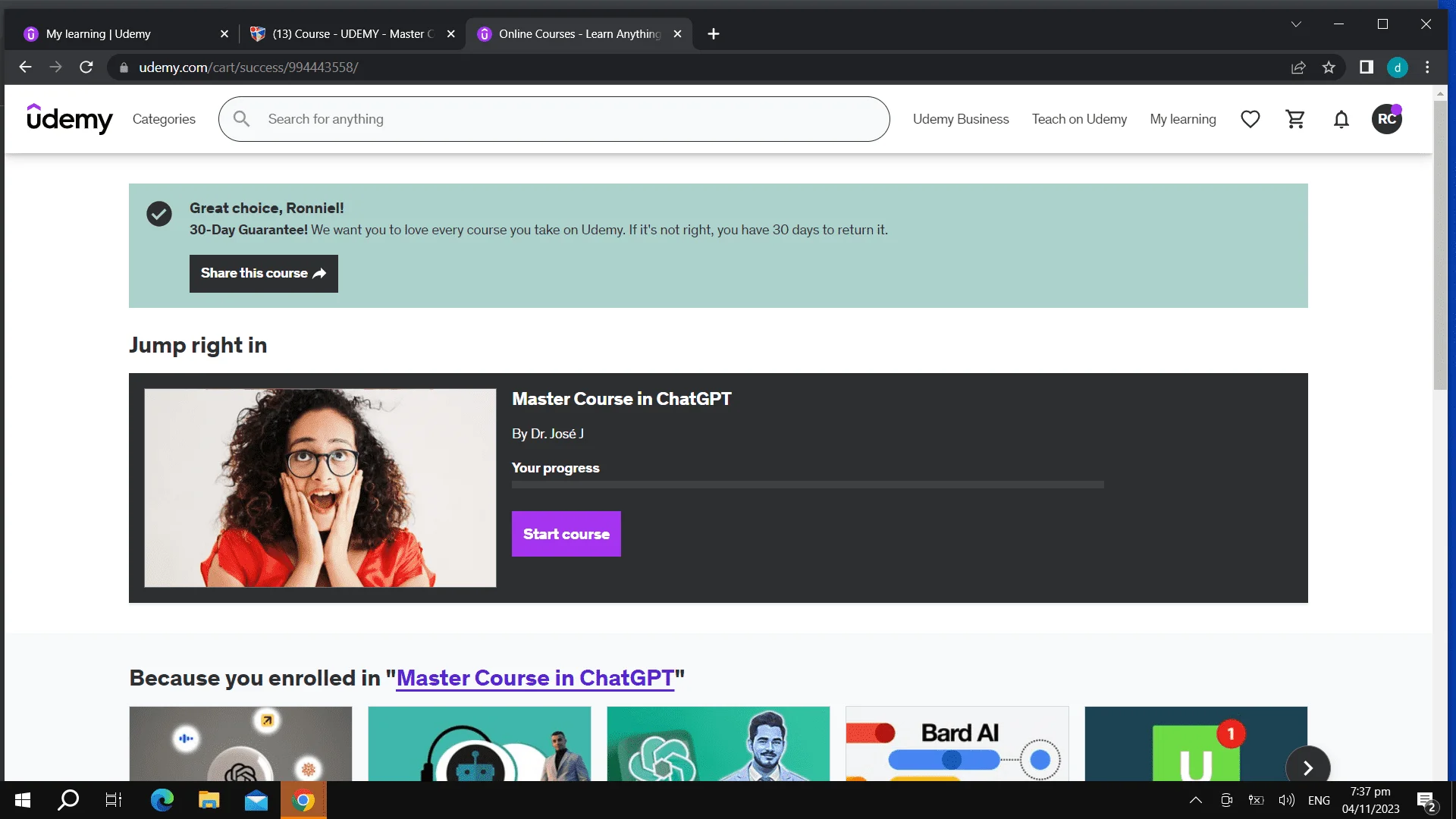1456x819 pixels.
Task: Open the wishlist heart icon
Action: point(1250,119)
